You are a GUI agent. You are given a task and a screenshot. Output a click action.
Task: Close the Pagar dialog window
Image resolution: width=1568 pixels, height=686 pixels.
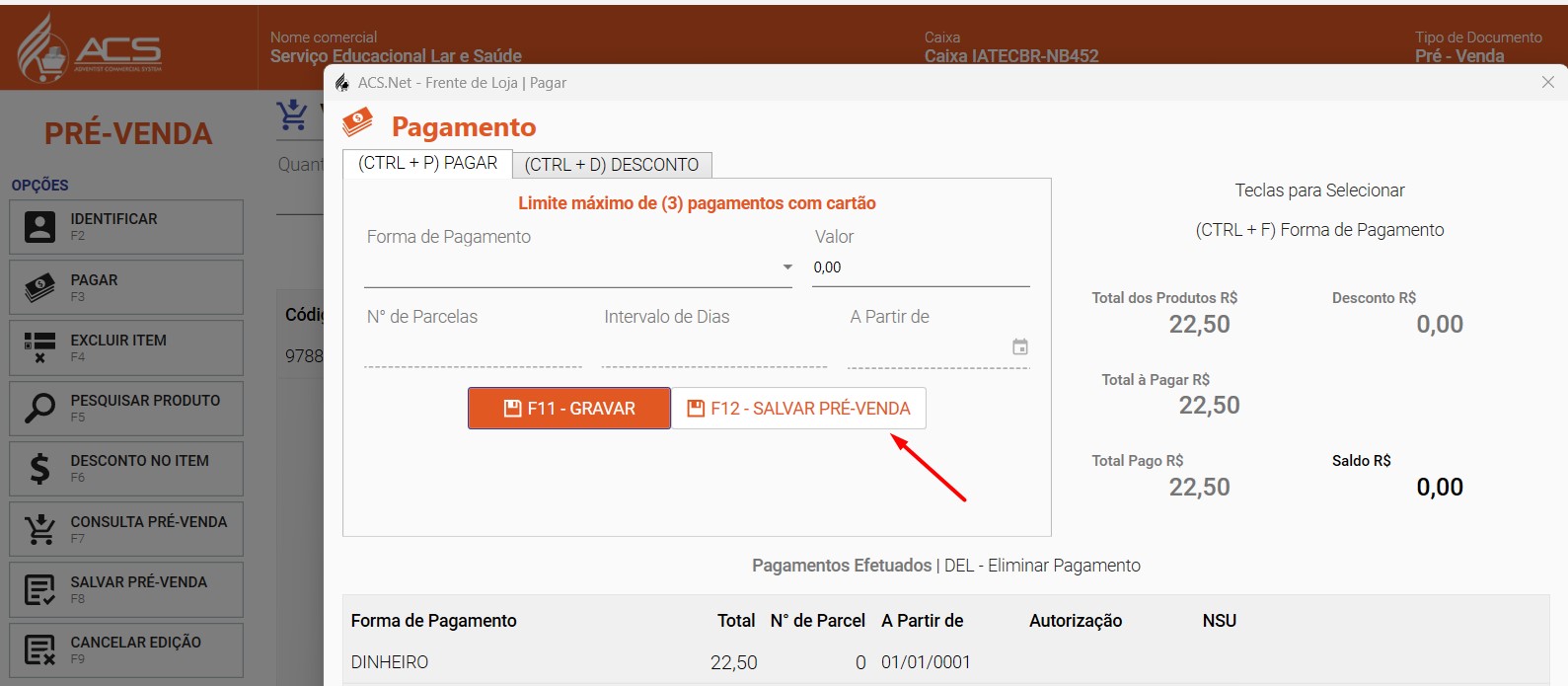1547,83
